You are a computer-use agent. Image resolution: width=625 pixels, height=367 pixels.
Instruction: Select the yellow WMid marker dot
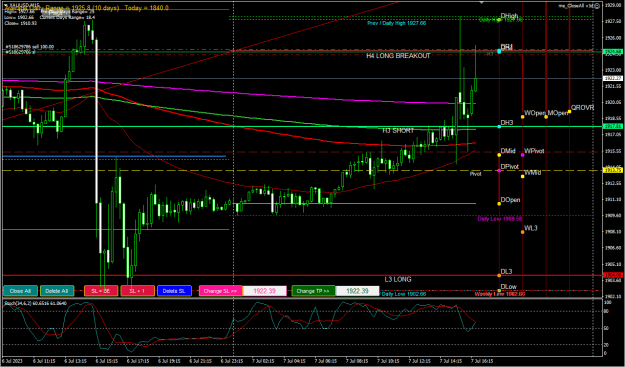click(523, 176)
